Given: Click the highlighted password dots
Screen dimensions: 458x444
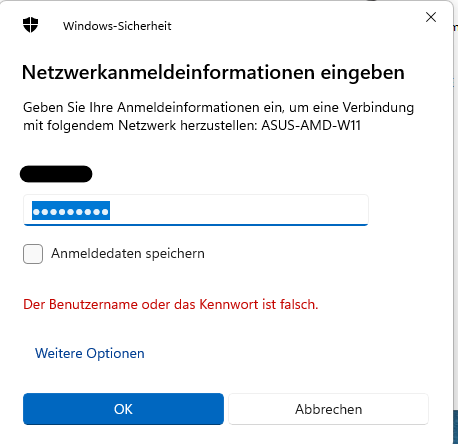Looking at the screenshot, I should pyautogui.click(x=71, y=211).
